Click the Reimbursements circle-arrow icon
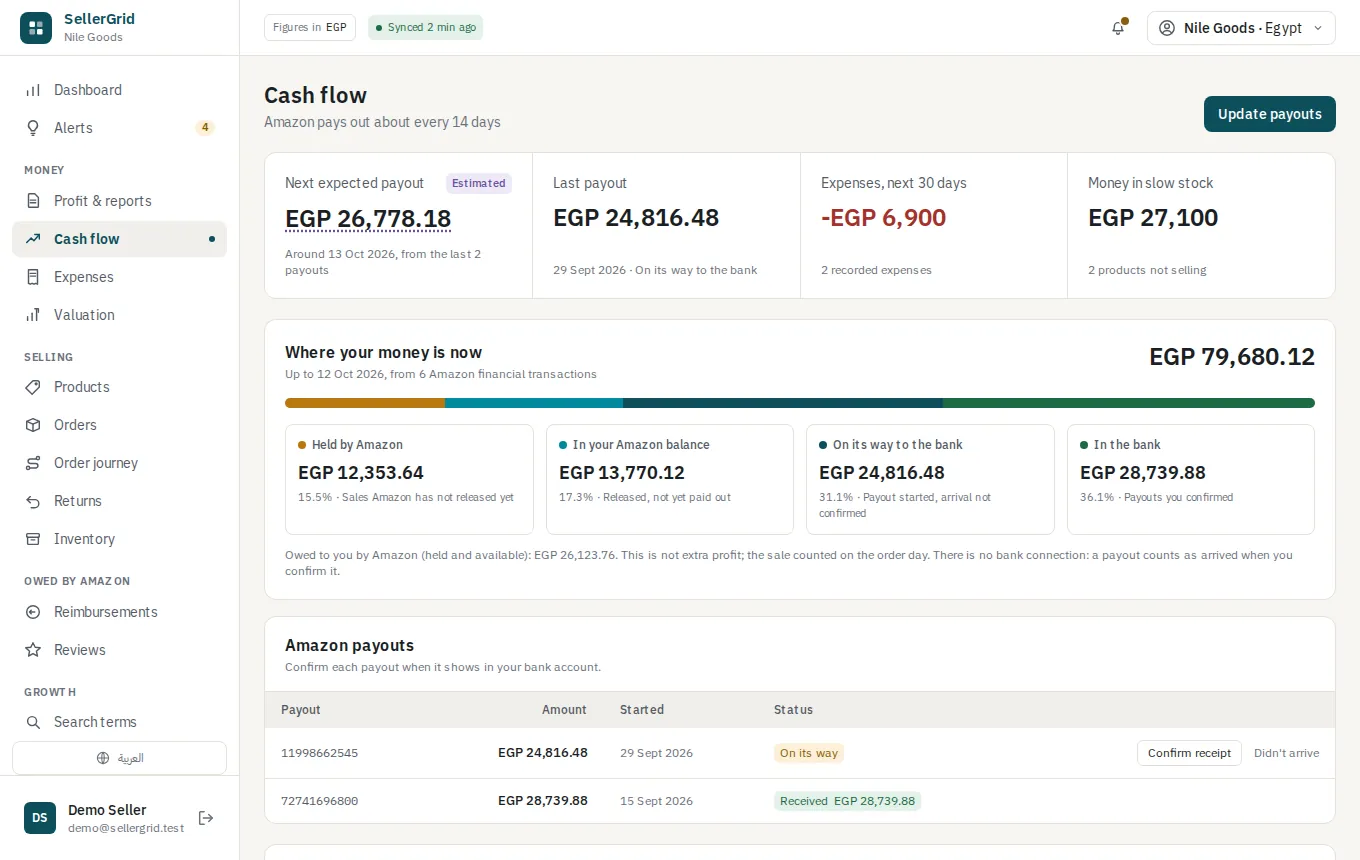The width and height of the screenshot is (1360, 860). click(33, 612)
